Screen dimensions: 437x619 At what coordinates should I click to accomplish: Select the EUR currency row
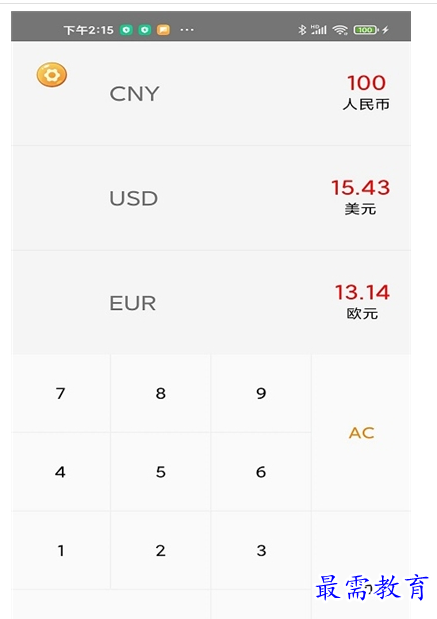click(x=211, y=302)
